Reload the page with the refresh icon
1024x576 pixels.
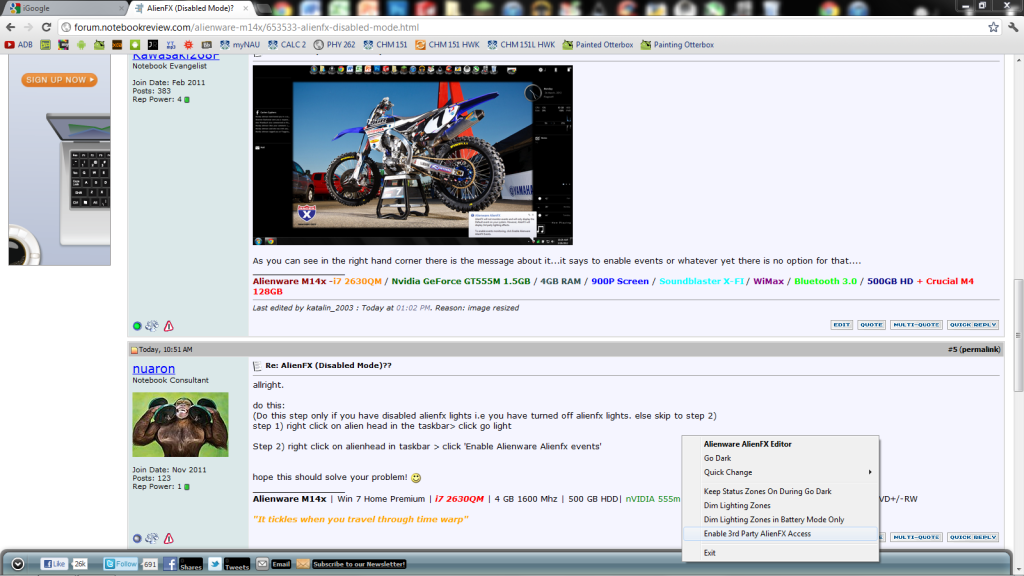coord(46,27)
